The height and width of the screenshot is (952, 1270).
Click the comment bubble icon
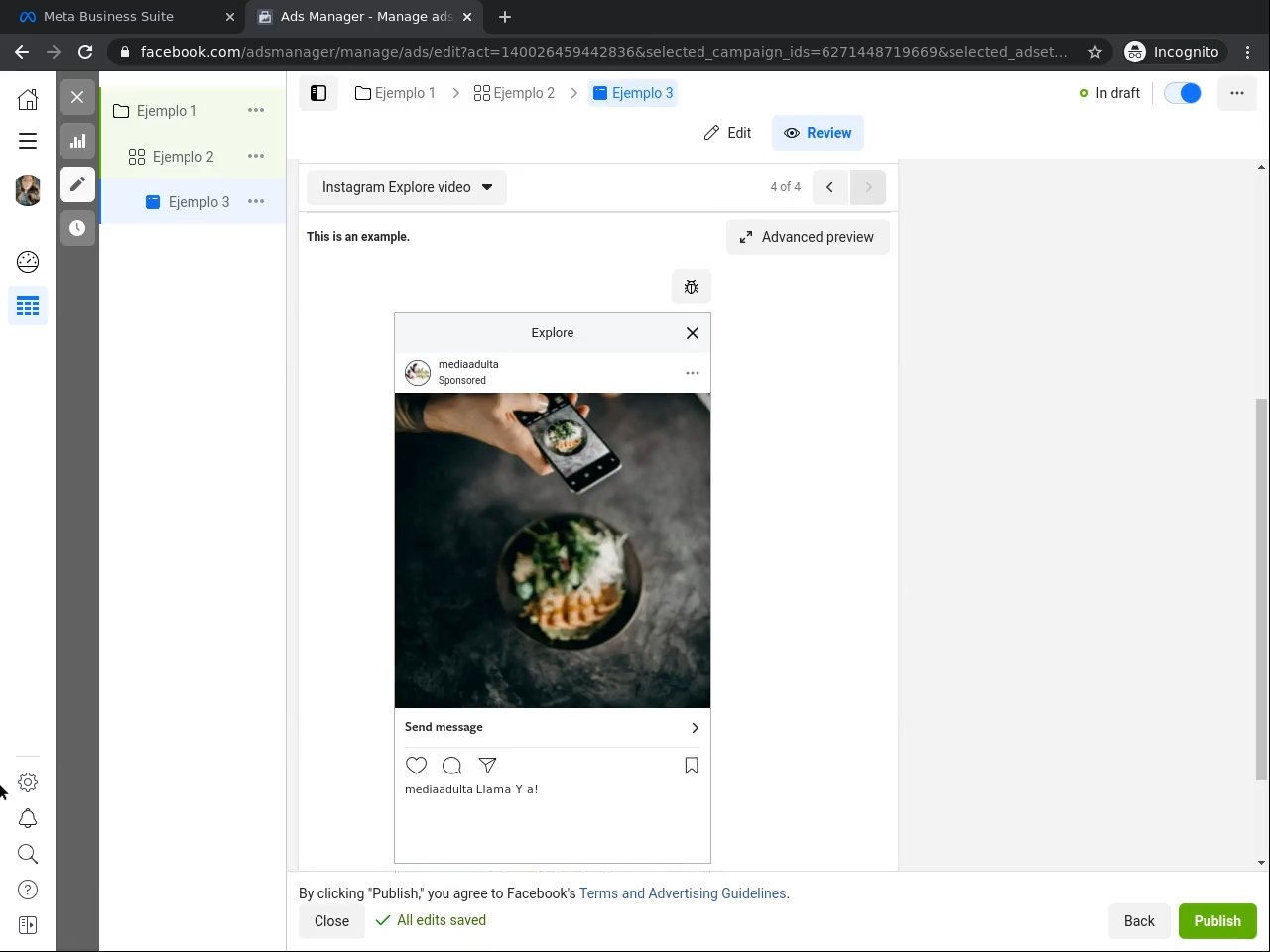click(451, 766)
